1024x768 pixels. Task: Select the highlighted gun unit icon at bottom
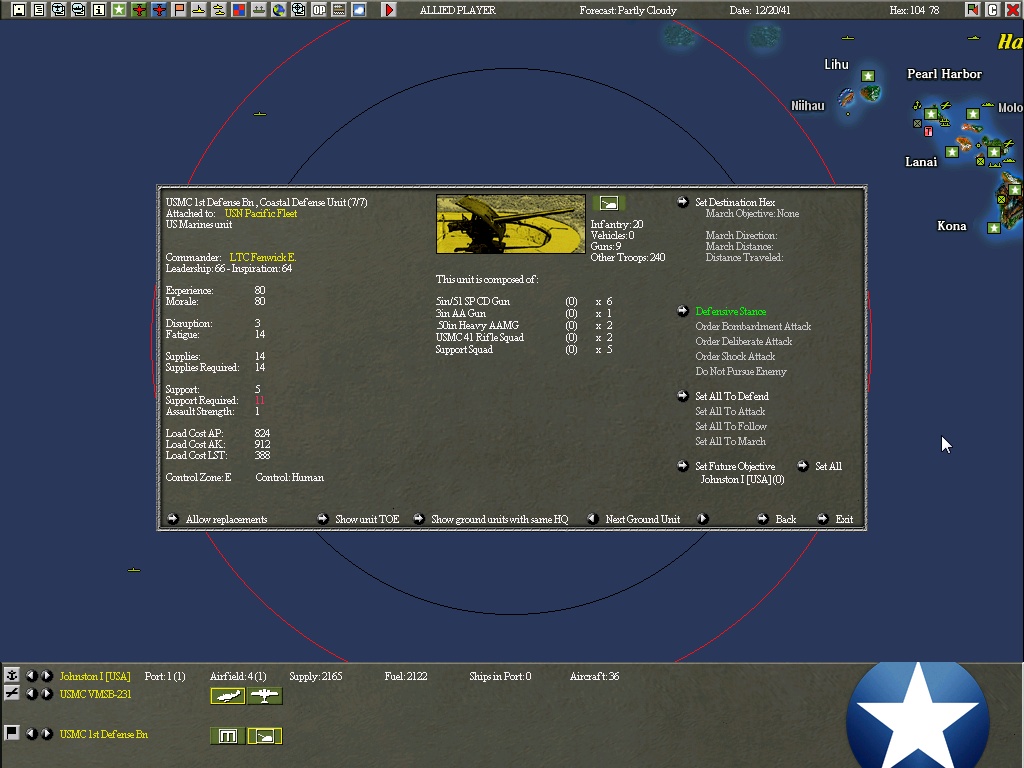tap(265, 736)
